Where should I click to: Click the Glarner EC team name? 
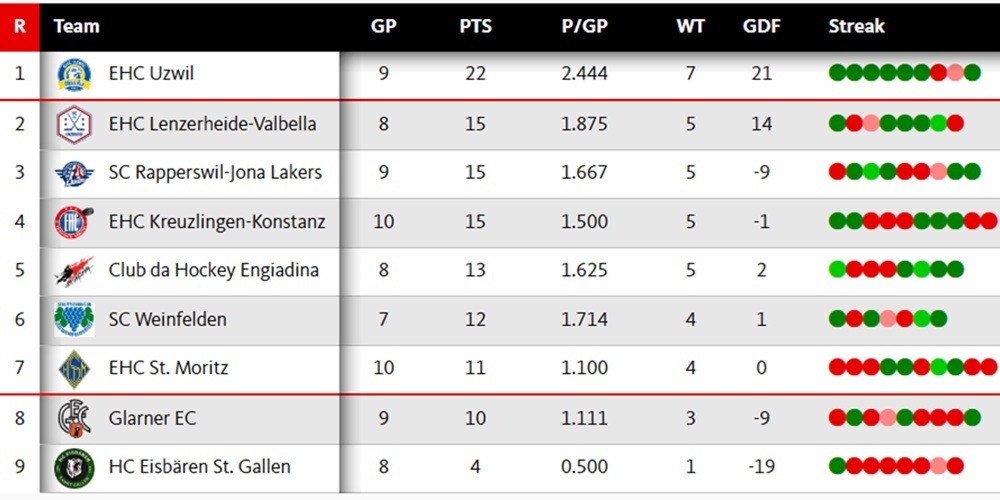point(152,417)
